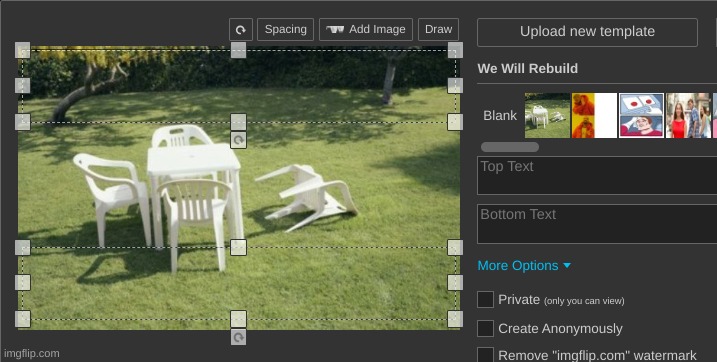Screen dimensions: 717x362
Task: Click the bottom text box's top-right corner handle
Action: 455,247
